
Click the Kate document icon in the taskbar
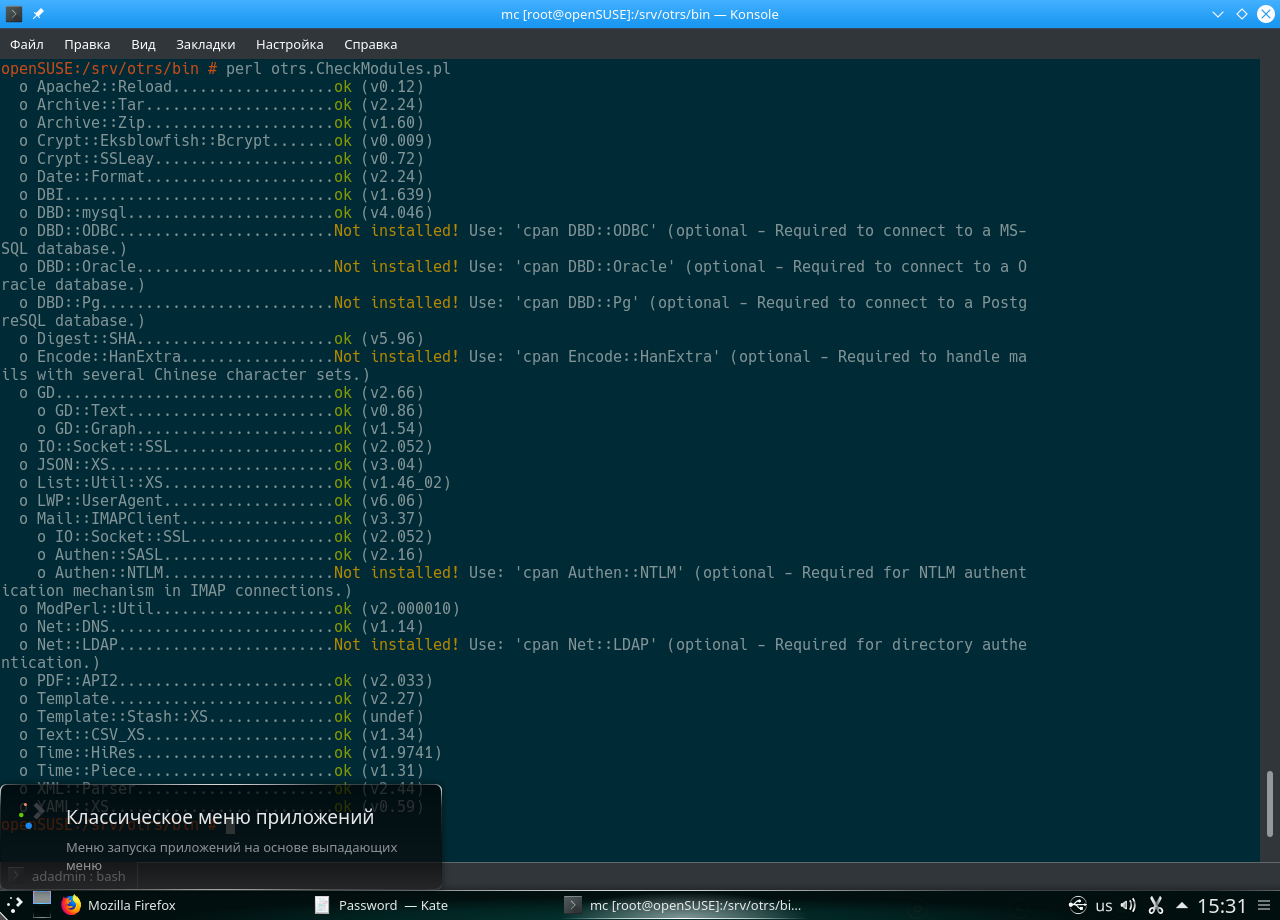click(x=322, y=905)
